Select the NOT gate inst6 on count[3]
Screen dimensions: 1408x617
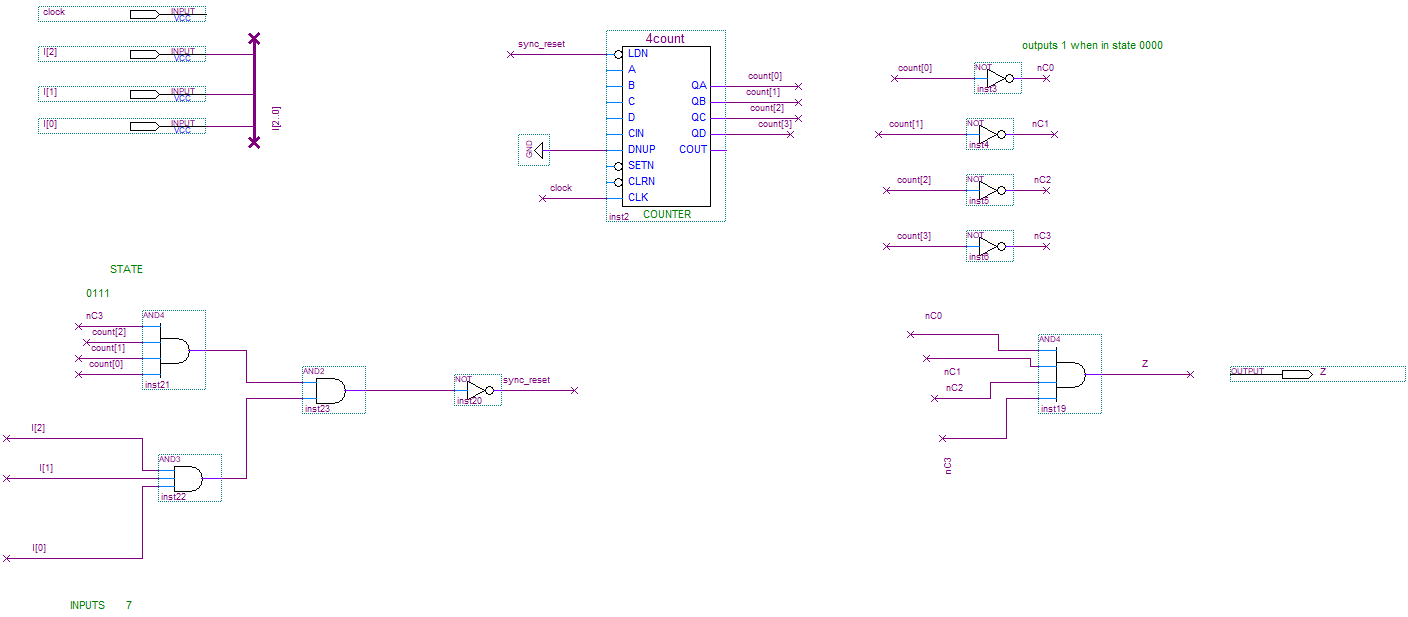point(990,245)
